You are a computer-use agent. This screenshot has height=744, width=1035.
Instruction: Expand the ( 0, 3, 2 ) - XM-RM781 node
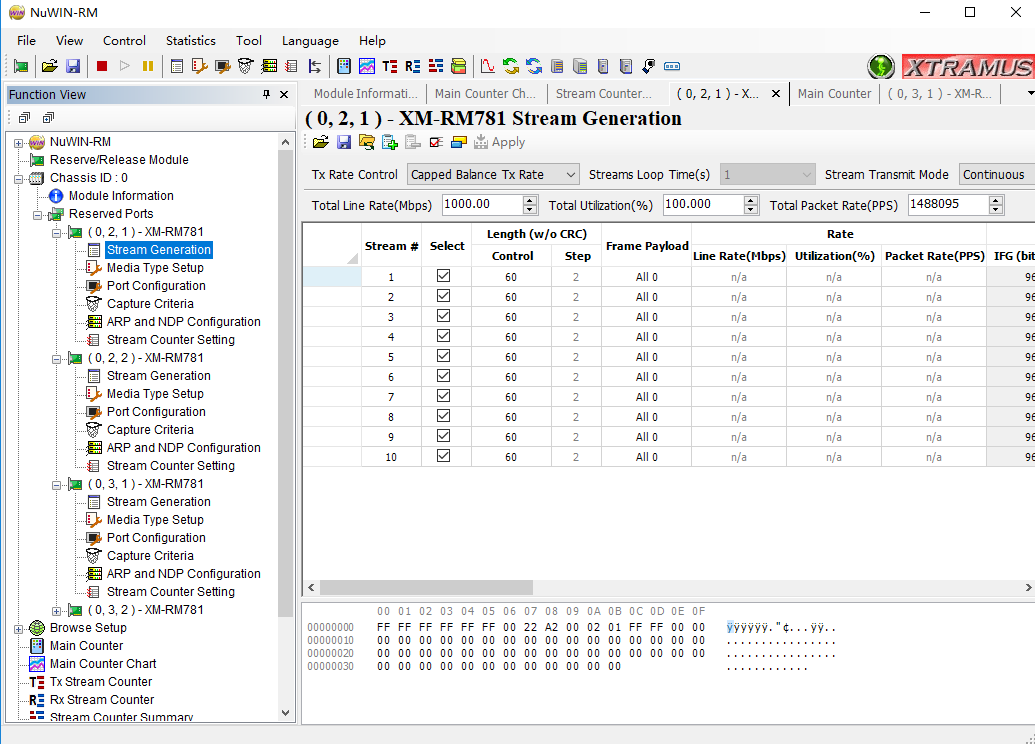click(57, 611)
